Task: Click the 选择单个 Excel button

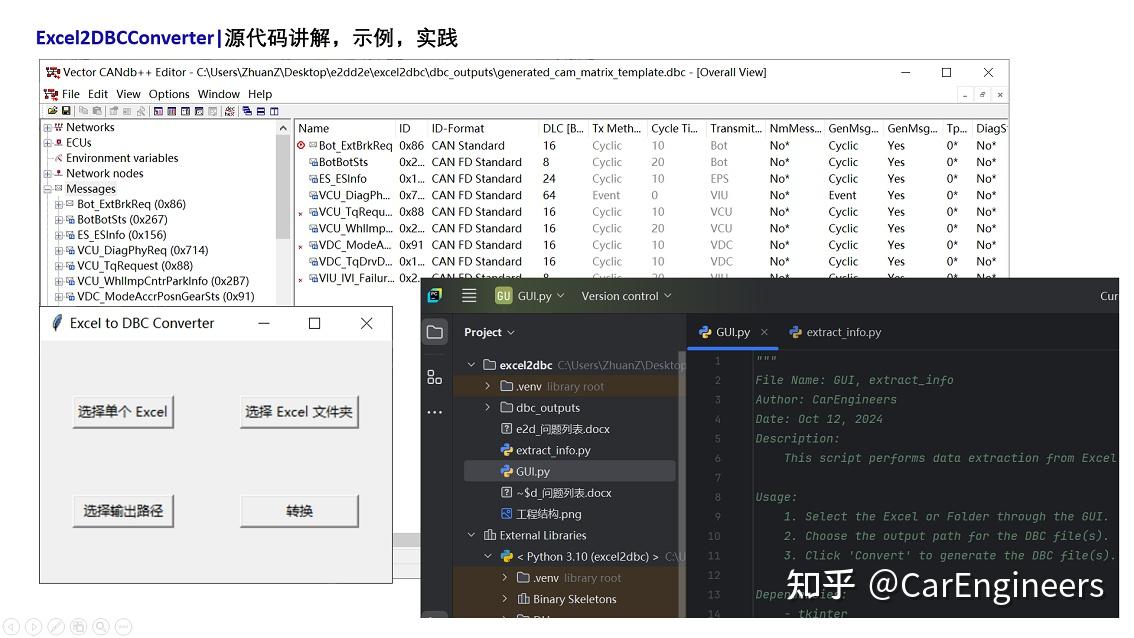Action: [x=123, y=409]
